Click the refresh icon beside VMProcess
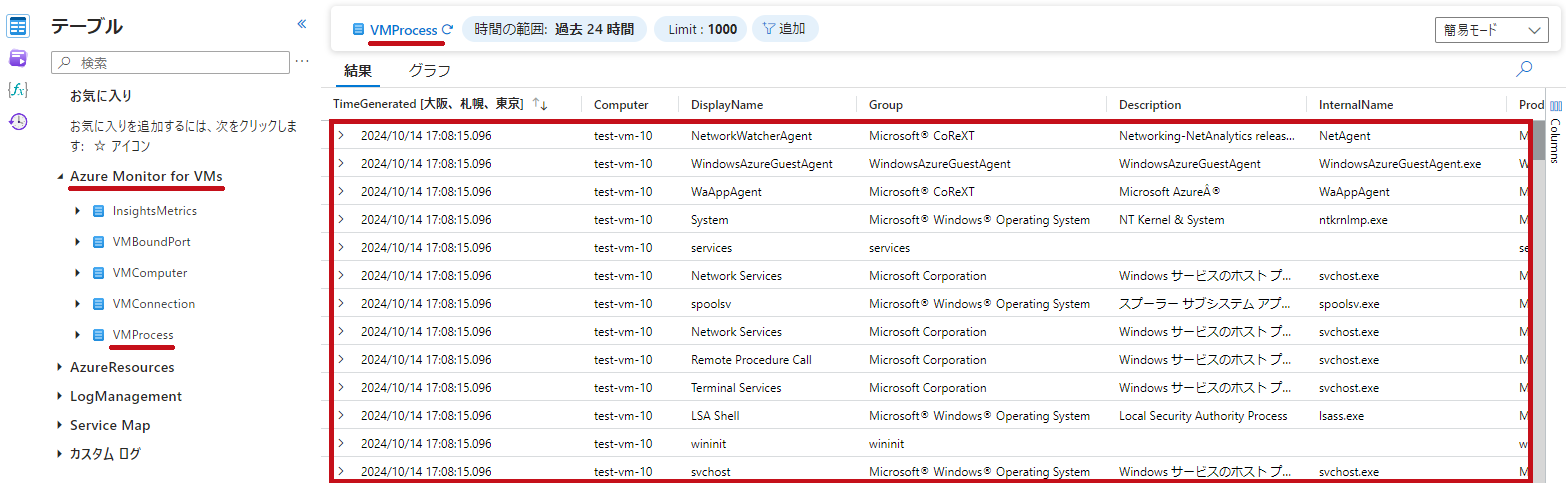This screenshot has width=1568, height=483. pyautogui.click(x=448, y=30)
